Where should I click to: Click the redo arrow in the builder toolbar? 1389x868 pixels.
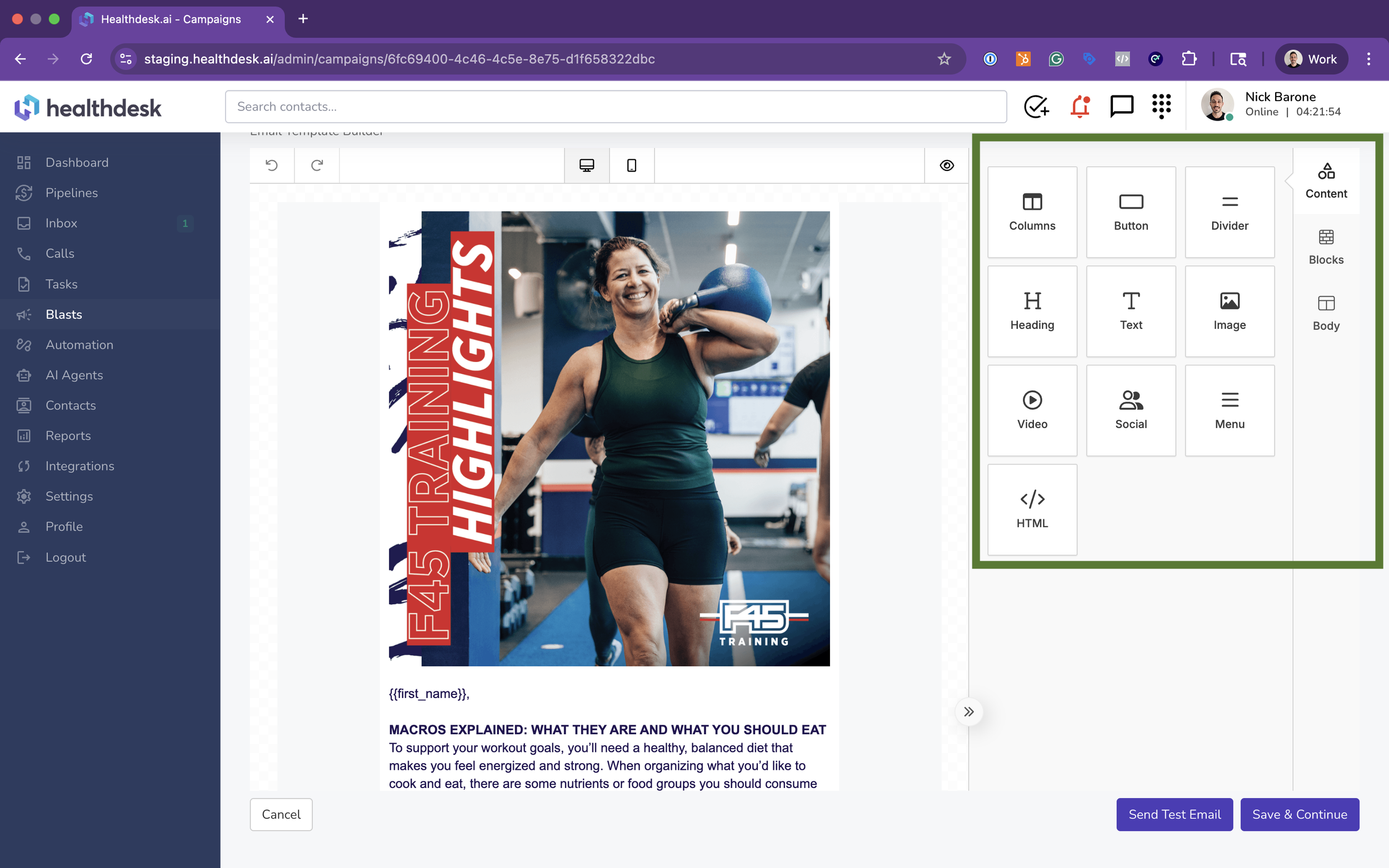(316, 165)
